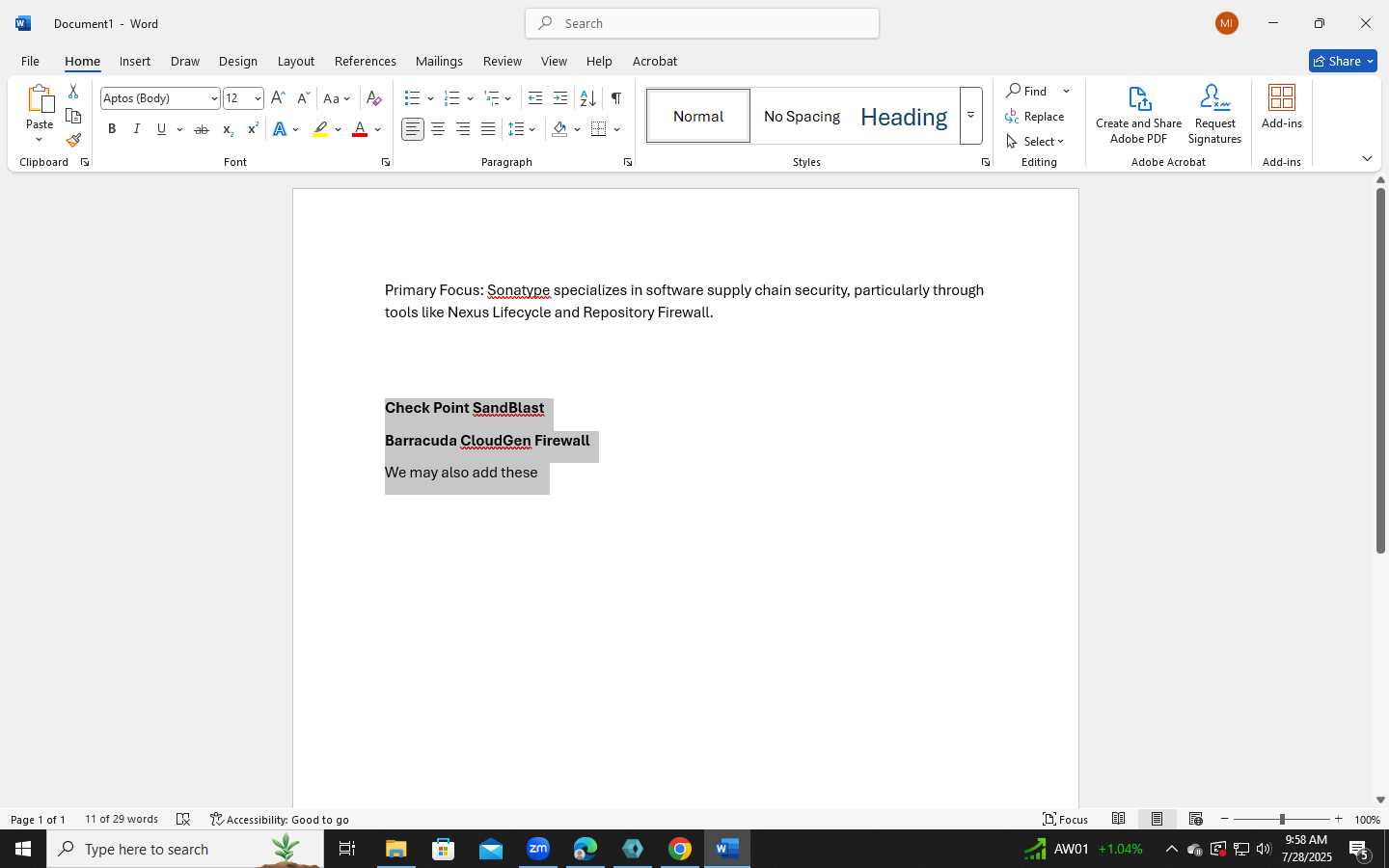The width and height of the screenshot is (1389, 868).
Task: Increase the paragraph indent
Action: [x=560, y=98]
